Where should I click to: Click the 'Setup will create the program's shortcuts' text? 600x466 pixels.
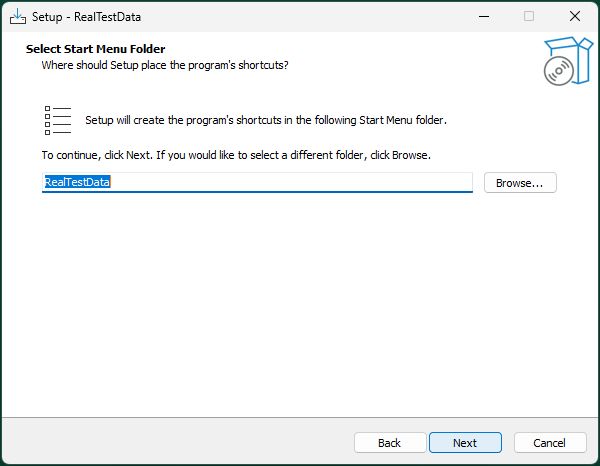click(x=266, y=120)
